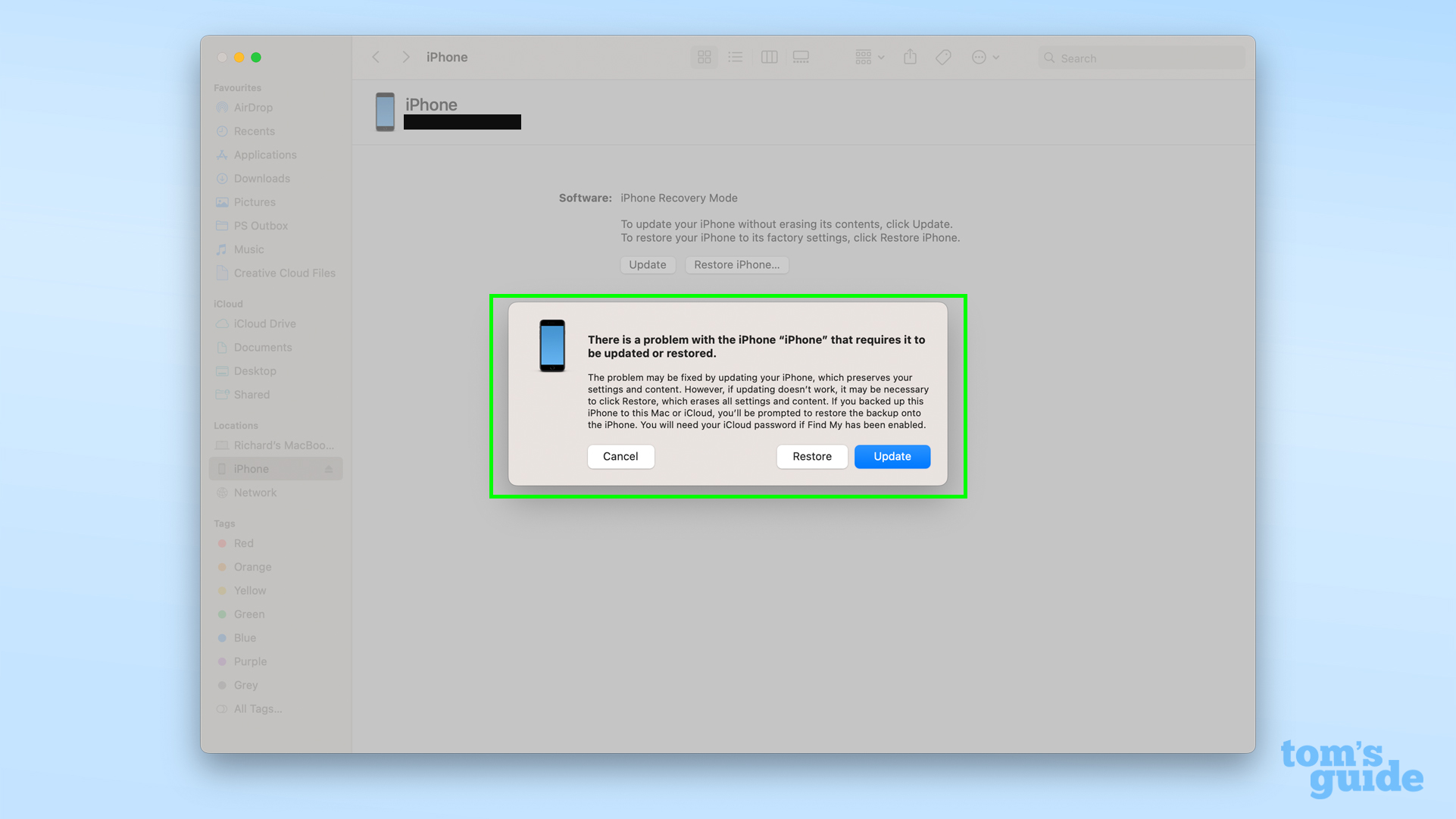Search using the Finder search bar

point(1140,57)
